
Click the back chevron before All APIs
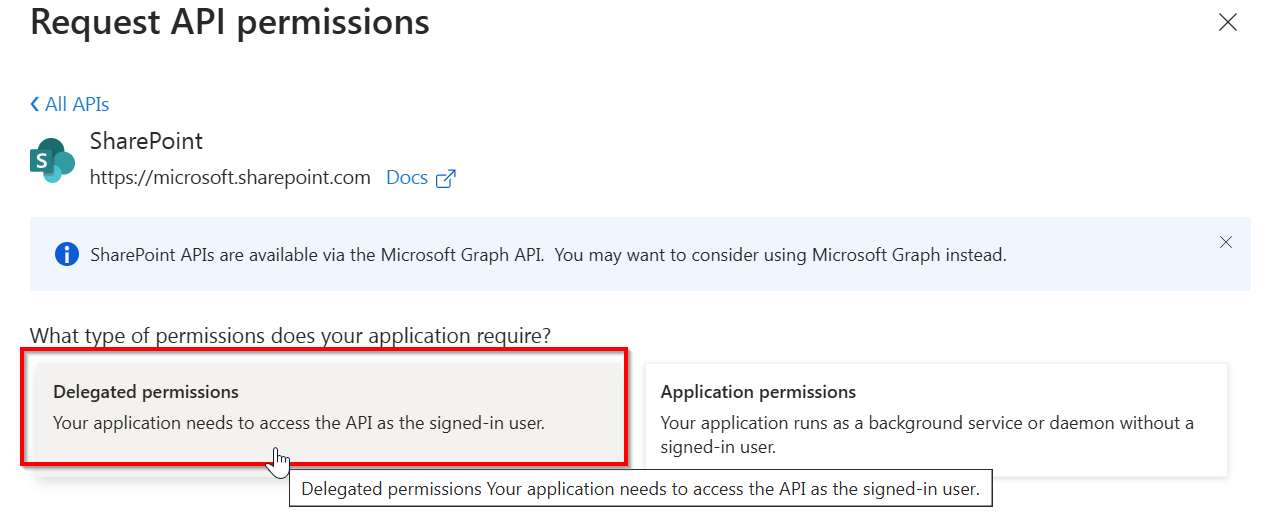pos(35,104)
